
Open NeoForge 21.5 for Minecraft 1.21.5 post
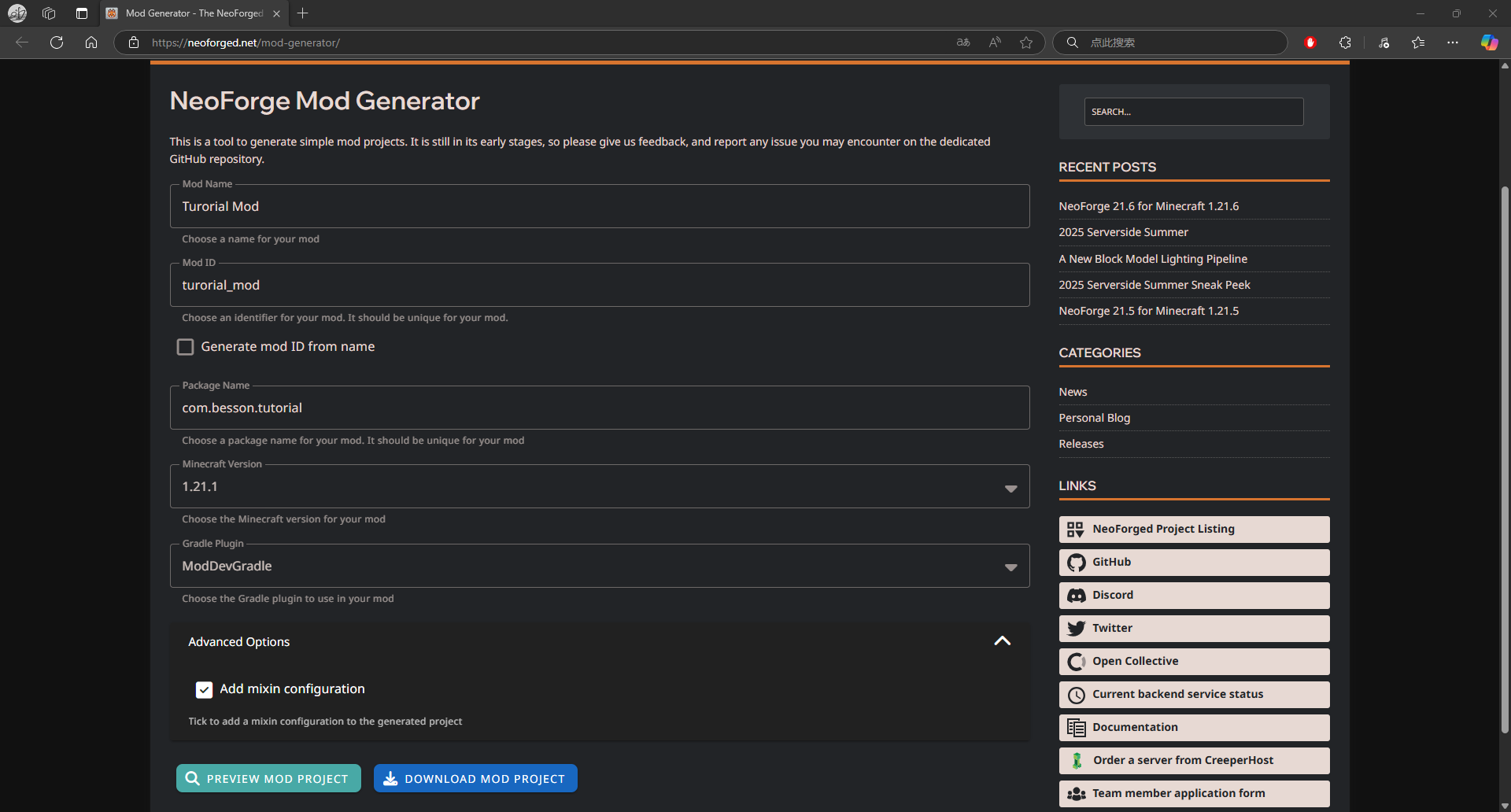pos(1148,311)
